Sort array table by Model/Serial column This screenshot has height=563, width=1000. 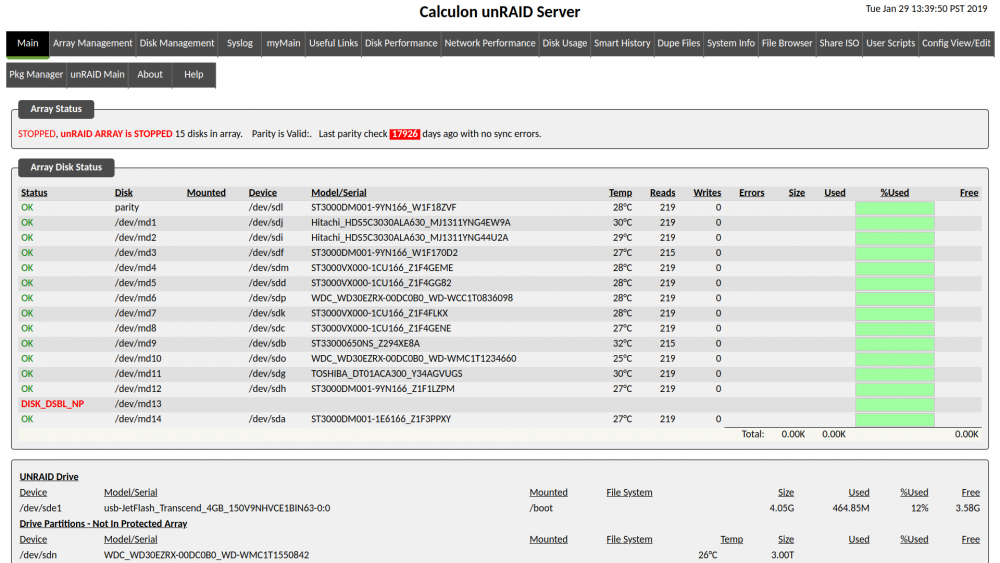[339, 193]
